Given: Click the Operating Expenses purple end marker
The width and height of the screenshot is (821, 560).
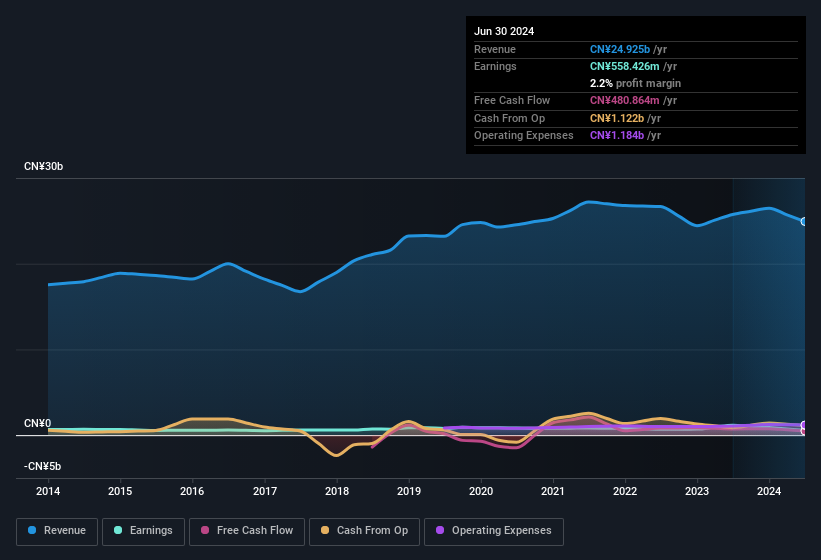Looking at the screenshot, I should 804,425.
